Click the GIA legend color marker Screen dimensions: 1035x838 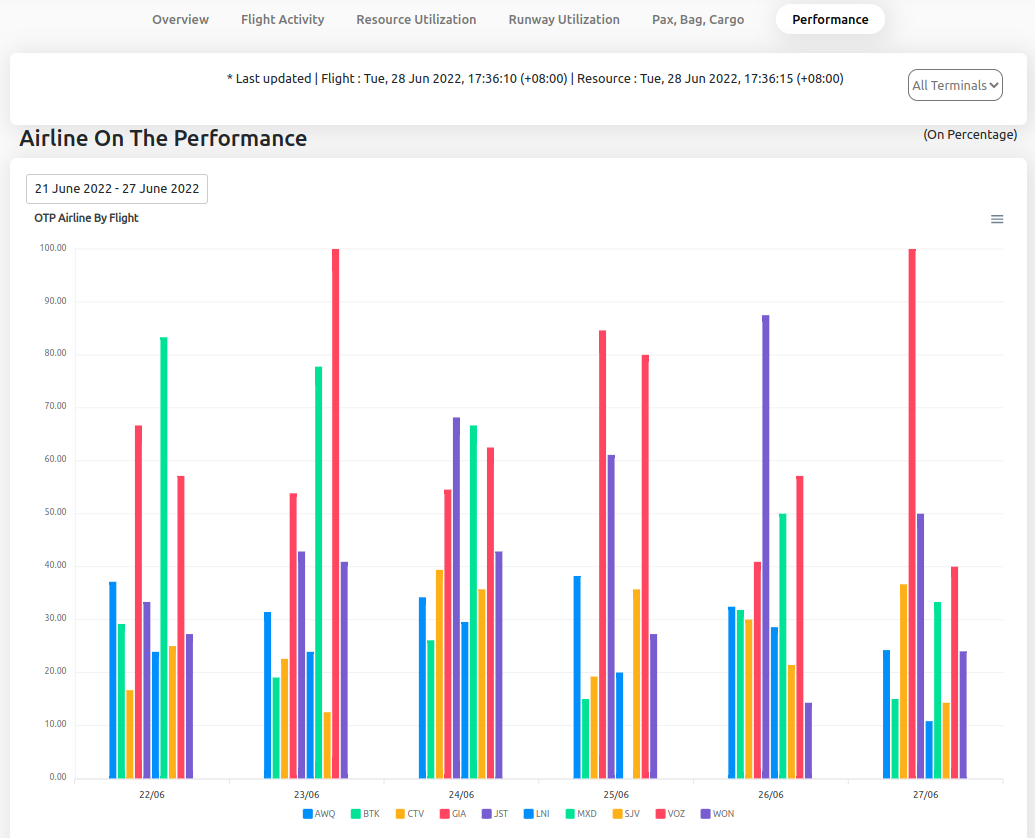coord(445,814)
